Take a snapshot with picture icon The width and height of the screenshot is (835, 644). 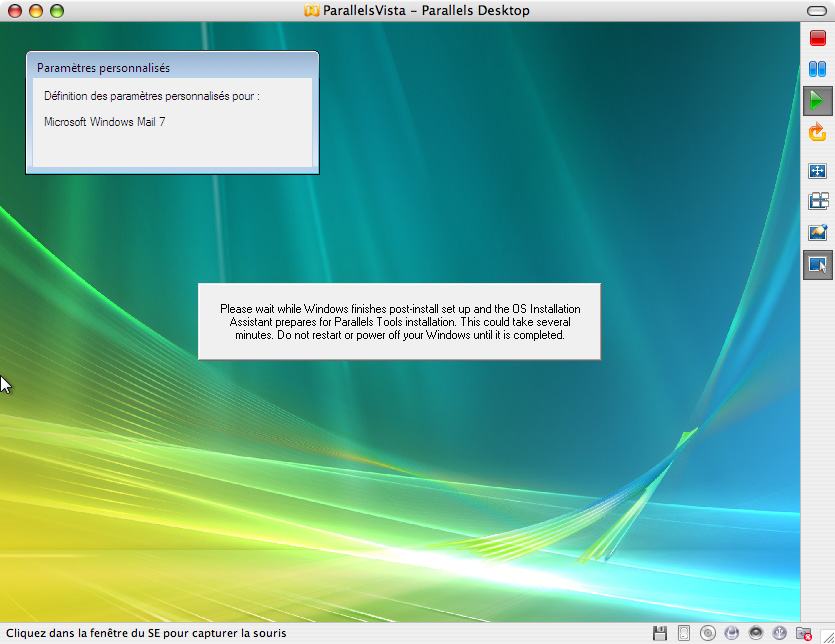817,232
